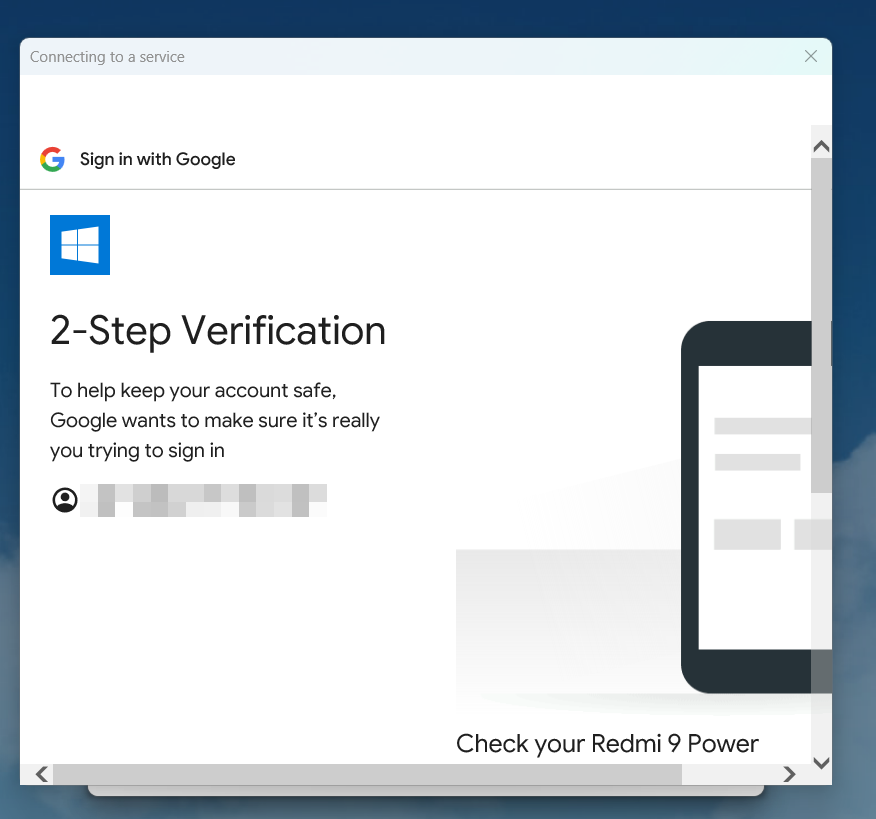Click the Google G logo icon
876x819 pixels.
[52, 159]
